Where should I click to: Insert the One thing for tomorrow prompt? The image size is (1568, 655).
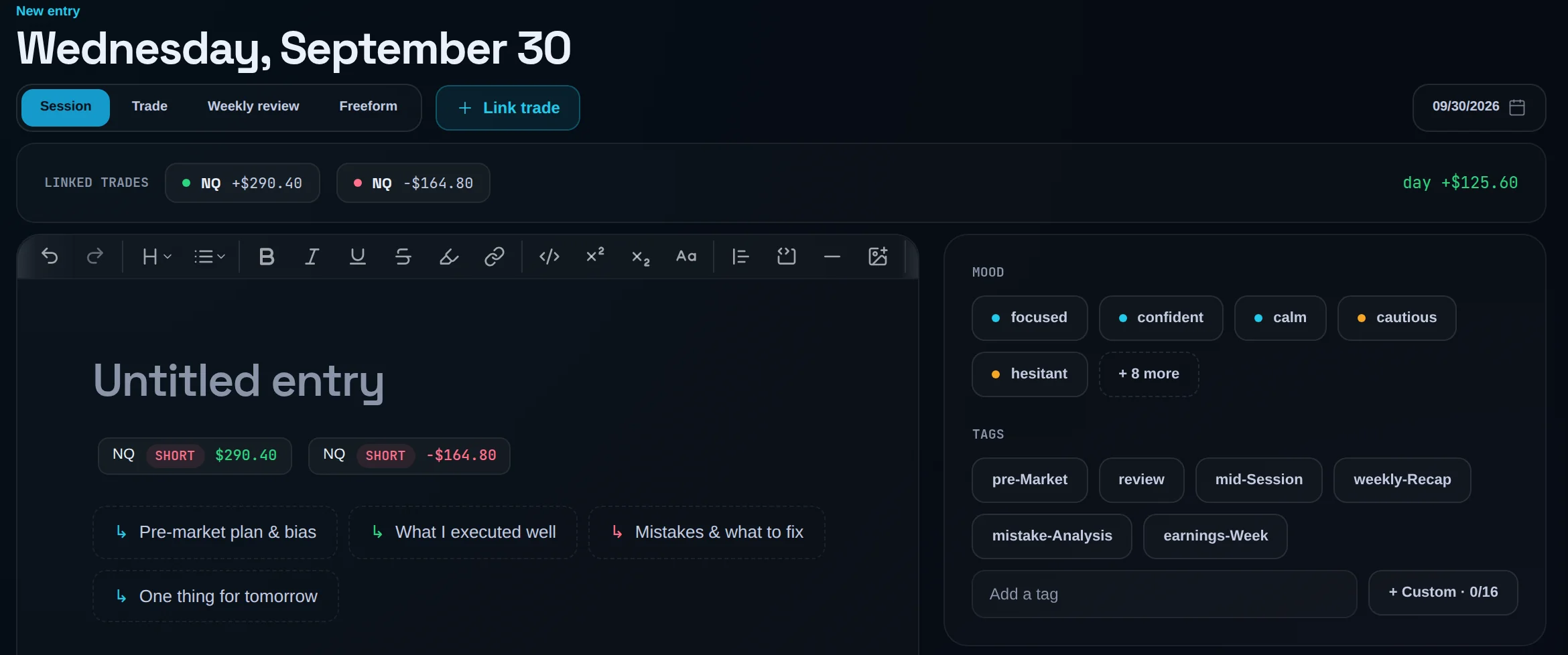216,596
